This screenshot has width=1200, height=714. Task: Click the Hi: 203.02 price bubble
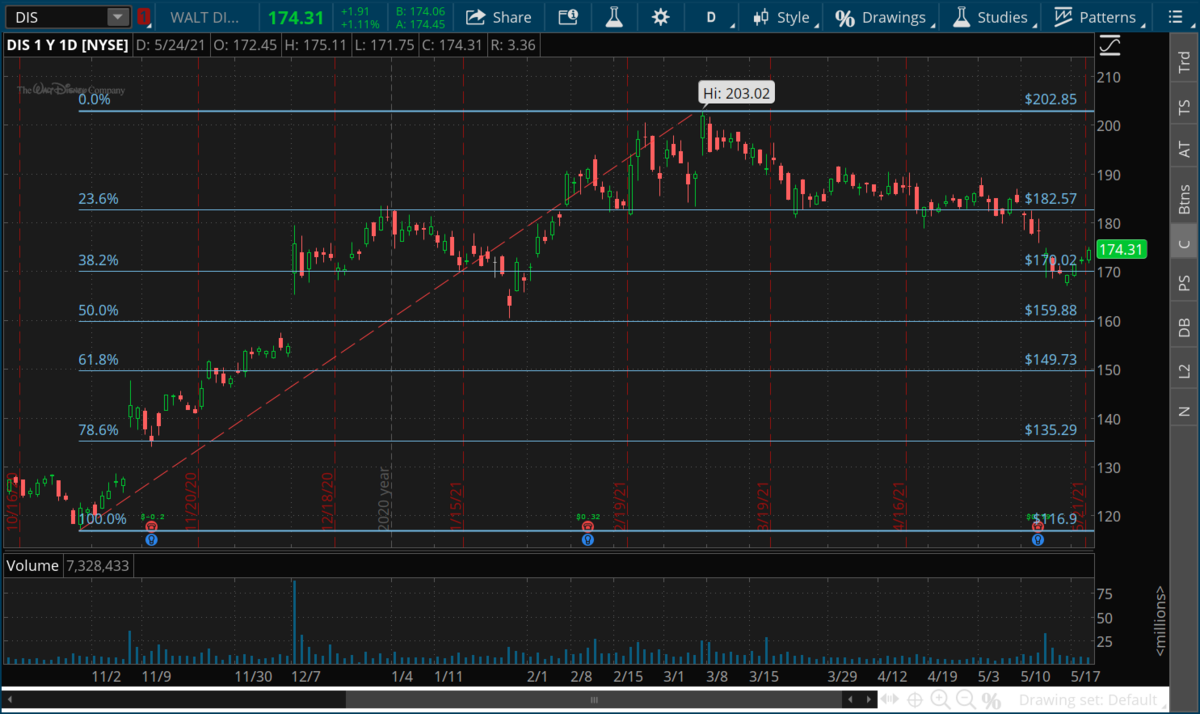737,94
